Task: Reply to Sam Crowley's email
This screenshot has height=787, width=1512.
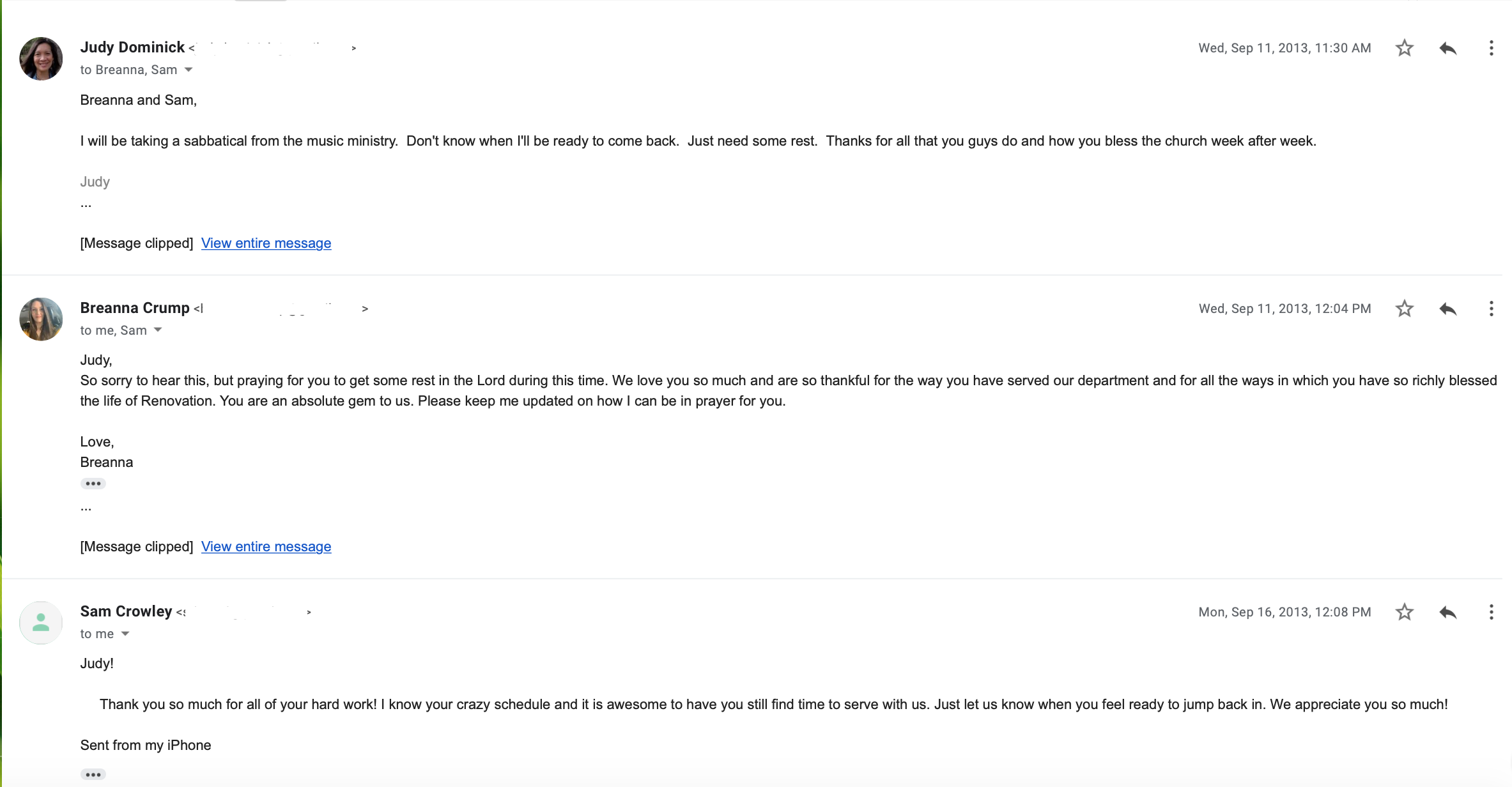Action: click(x=1447, y=612)
